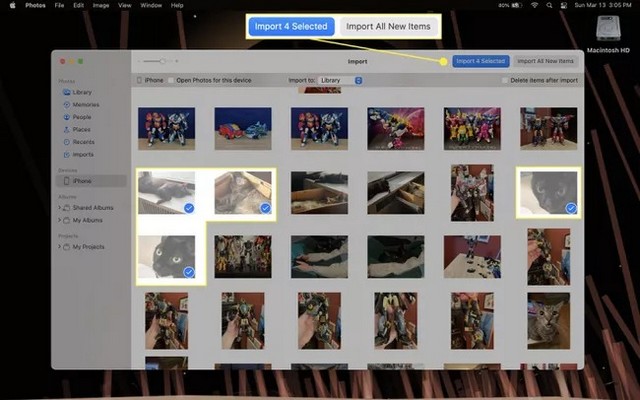Screen dimensions: 640x400
Task: Enable Open Photos for this device
Action: click(x=171, y=80)
